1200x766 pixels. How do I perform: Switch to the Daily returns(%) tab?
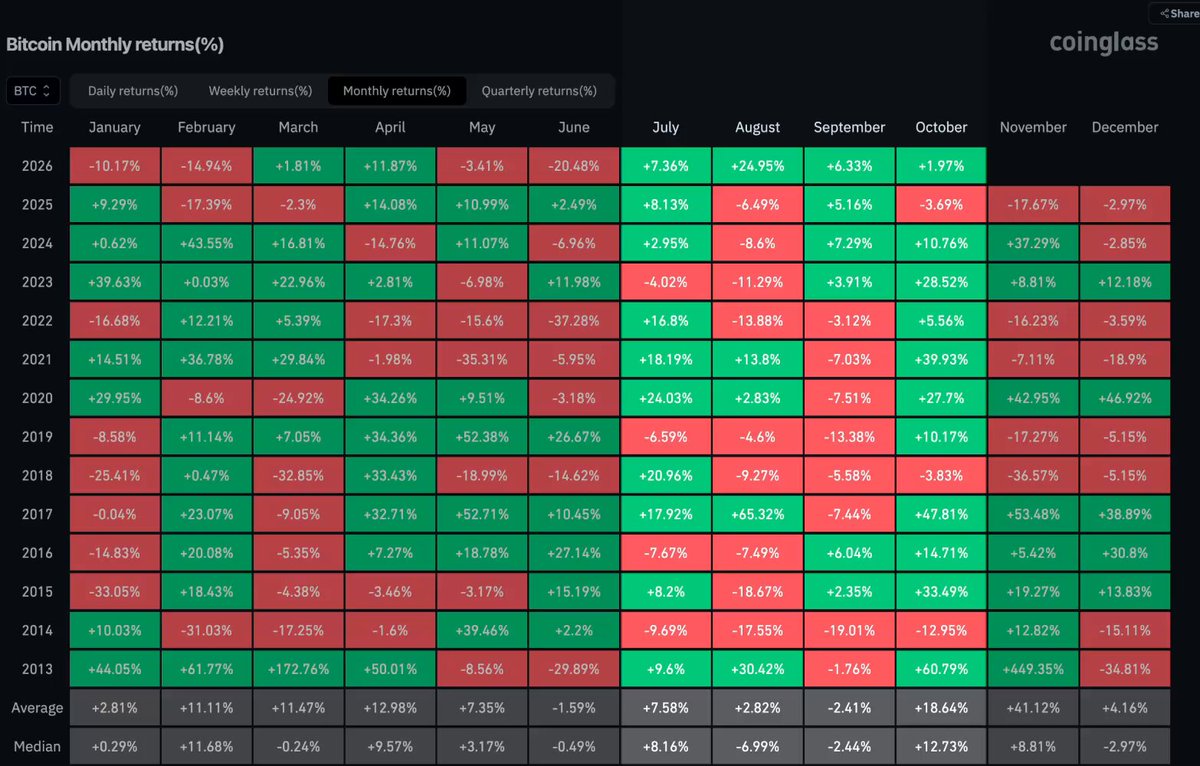133,91
